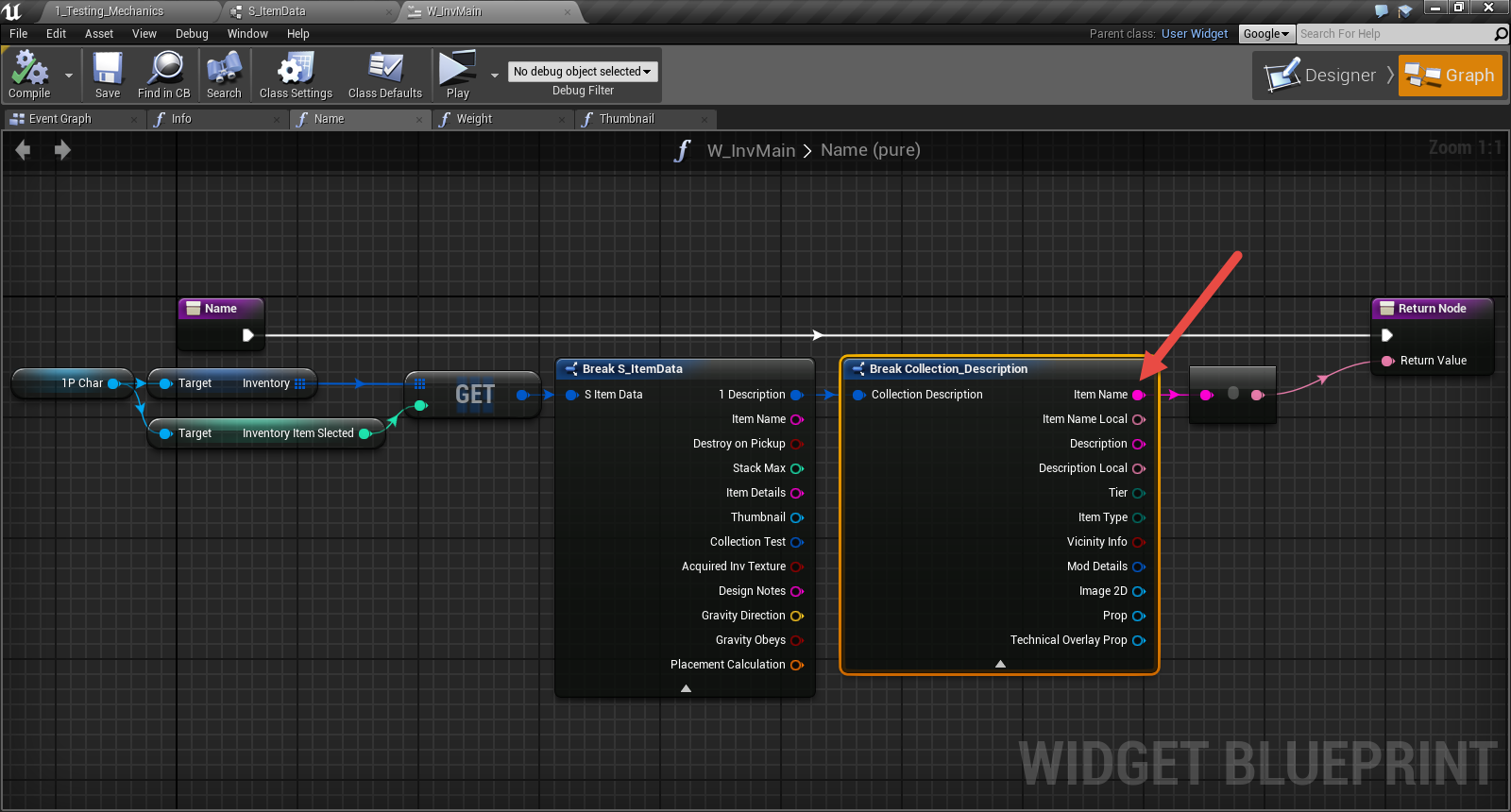Find in Content Browser
The width and height of the screenshot is (1511, 812).
(164, 75)
